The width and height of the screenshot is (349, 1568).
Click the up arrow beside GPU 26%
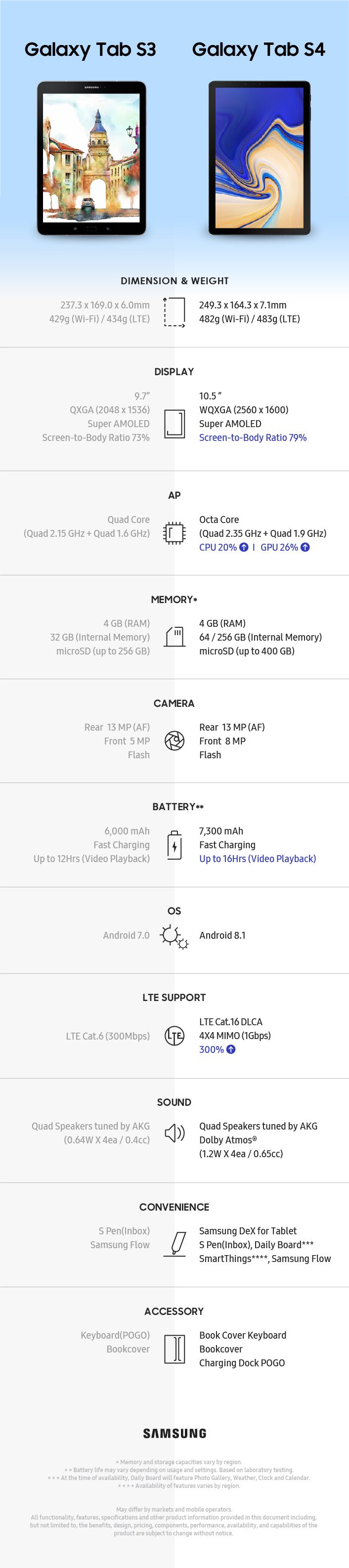coord(305,547)
